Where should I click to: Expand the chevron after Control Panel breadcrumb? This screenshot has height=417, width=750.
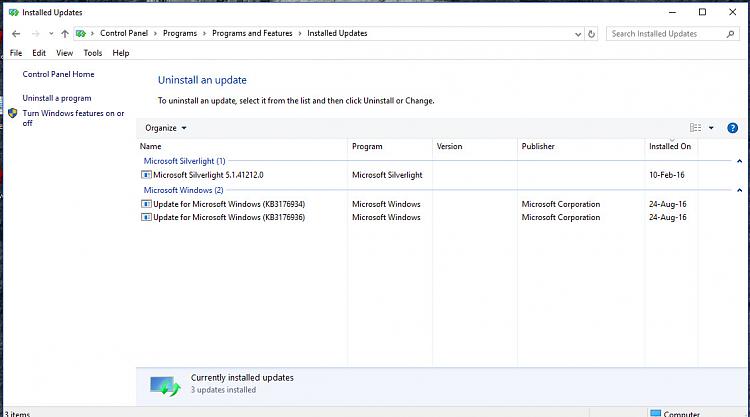coord(155,33)
